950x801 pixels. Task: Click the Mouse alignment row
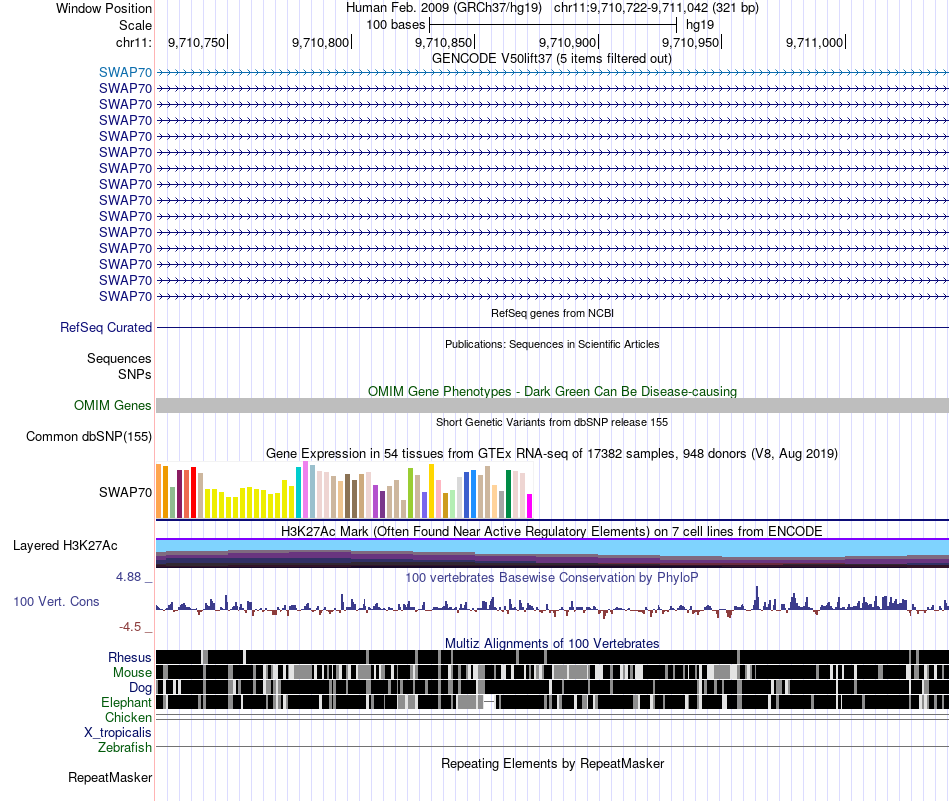[552, 672]
